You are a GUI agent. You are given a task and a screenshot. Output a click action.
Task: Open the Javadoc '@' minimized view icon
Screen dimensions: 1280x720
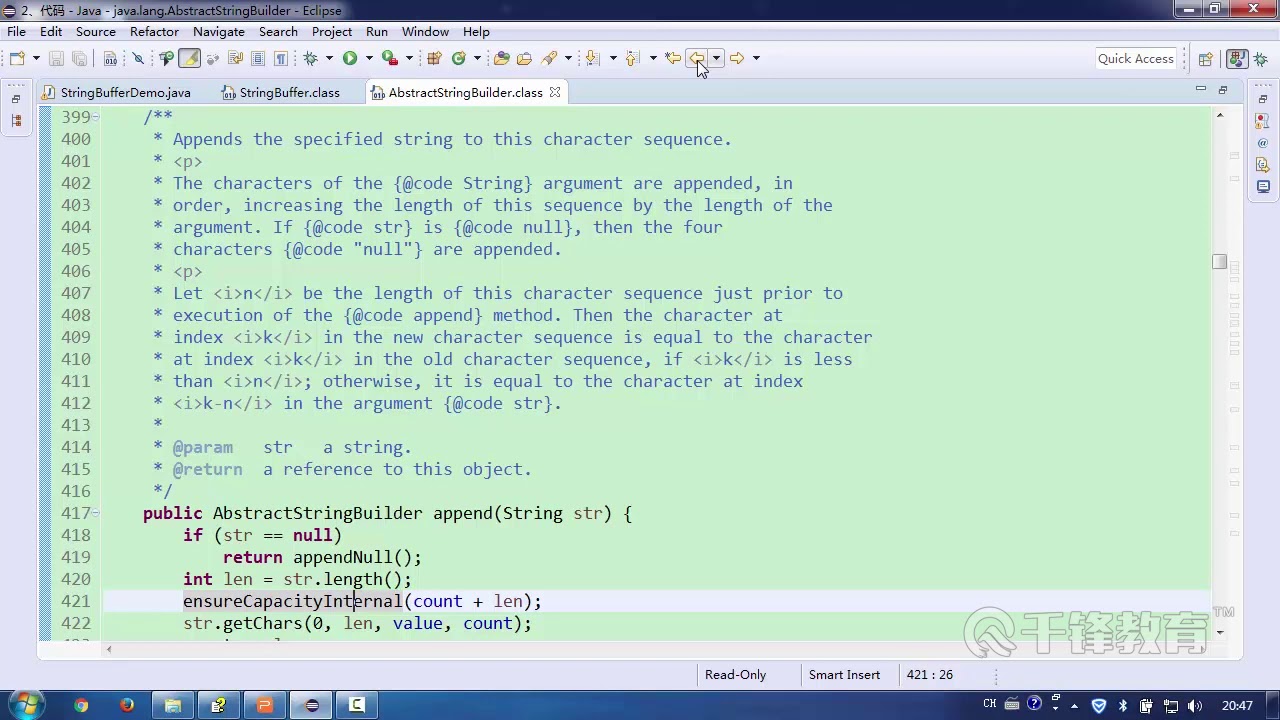[x=1263, y=143]
